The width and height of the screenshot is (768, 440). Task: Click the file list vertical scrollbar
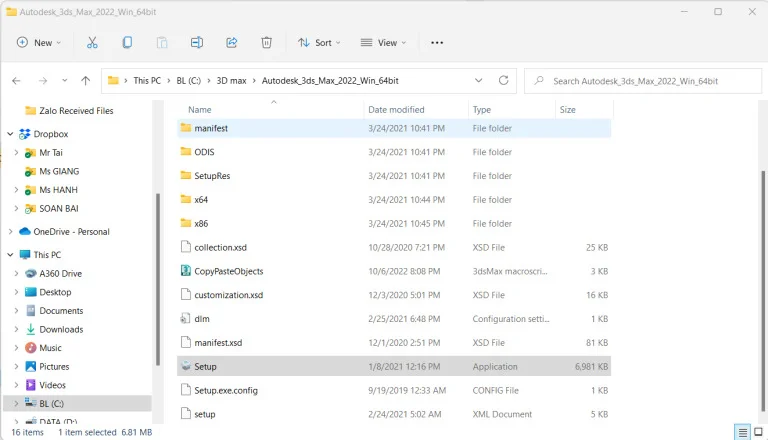tap(763, 292)
